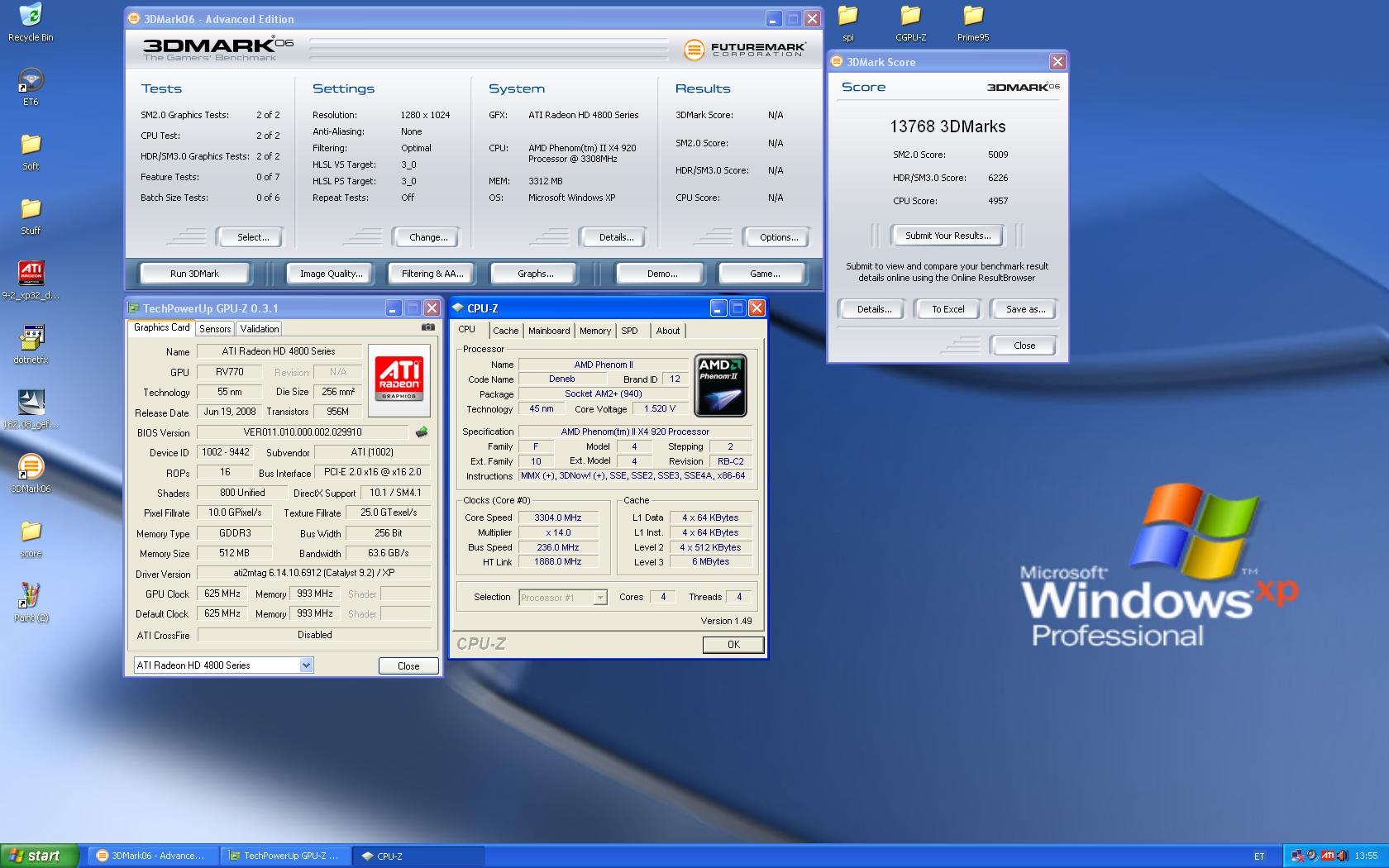Image resolution: width=1389 pixels, height=868 pixels.
Task: Click the Save as... button
Action: pyautogui.click(x=1025, y=309)
